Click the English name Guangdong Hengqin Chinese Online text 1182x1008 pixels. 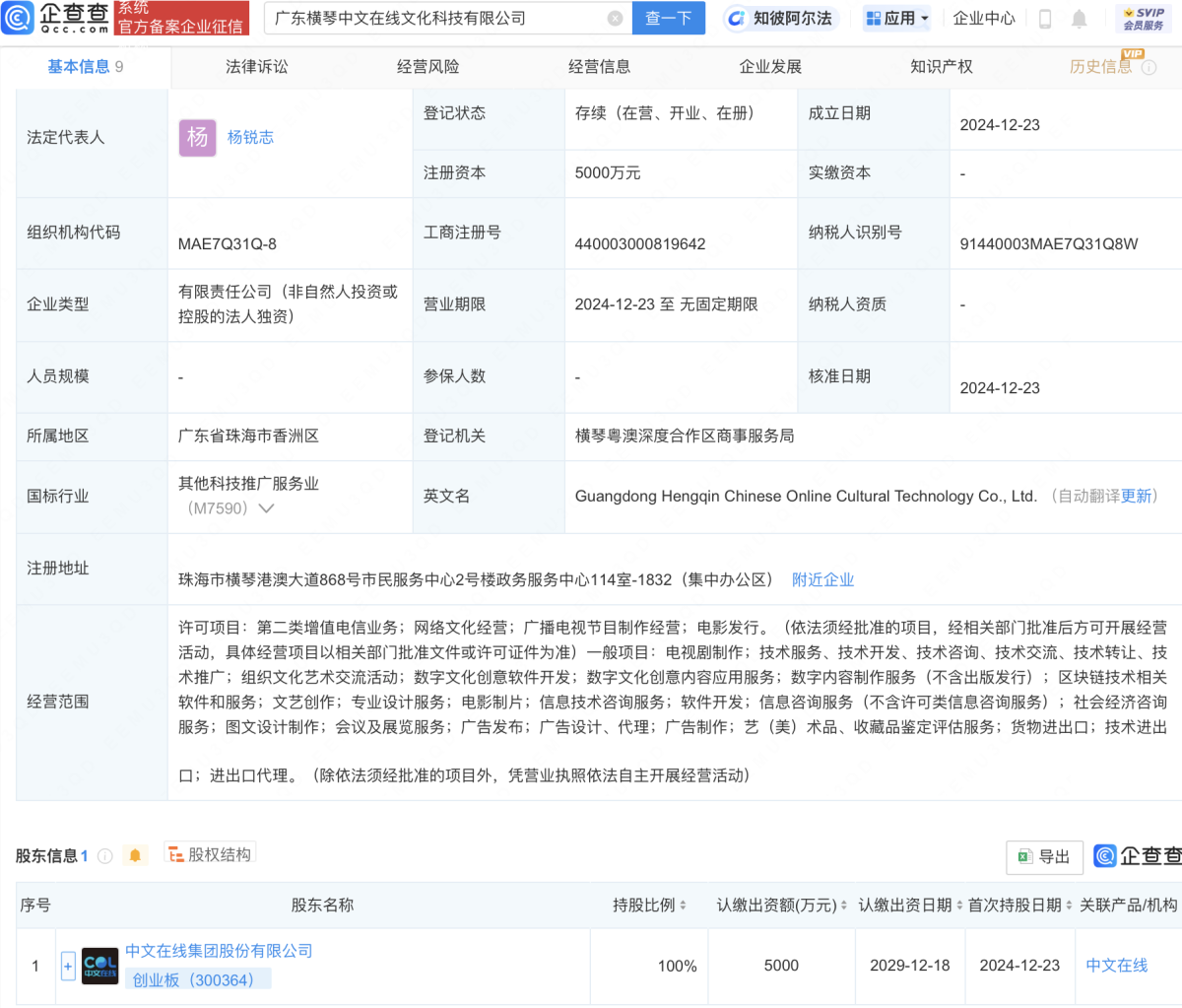pyautogui.click(x=806, y=497)
